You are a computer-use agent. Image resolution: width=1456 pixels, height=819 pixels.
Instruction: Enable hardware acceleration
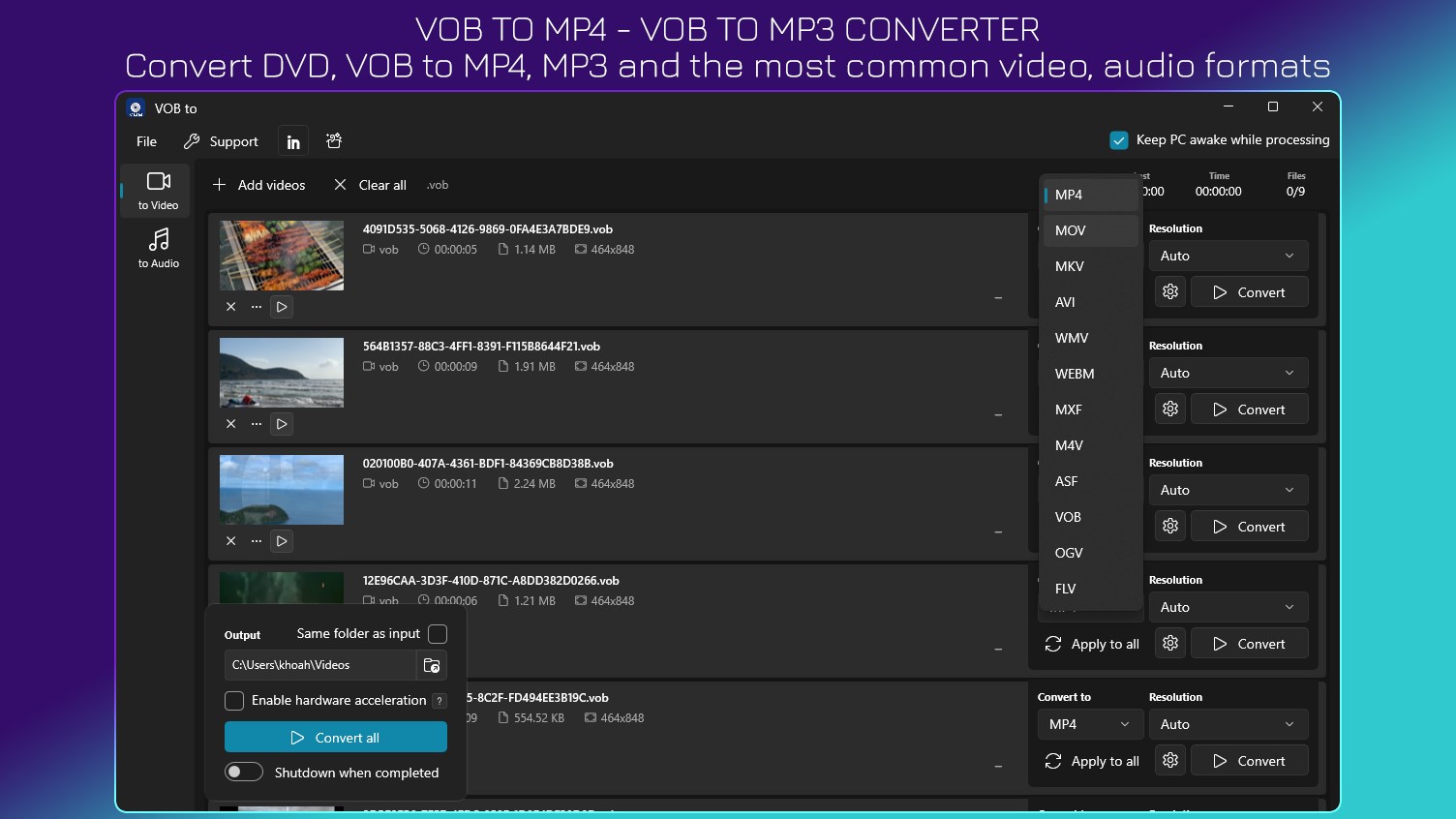point(233,700)
